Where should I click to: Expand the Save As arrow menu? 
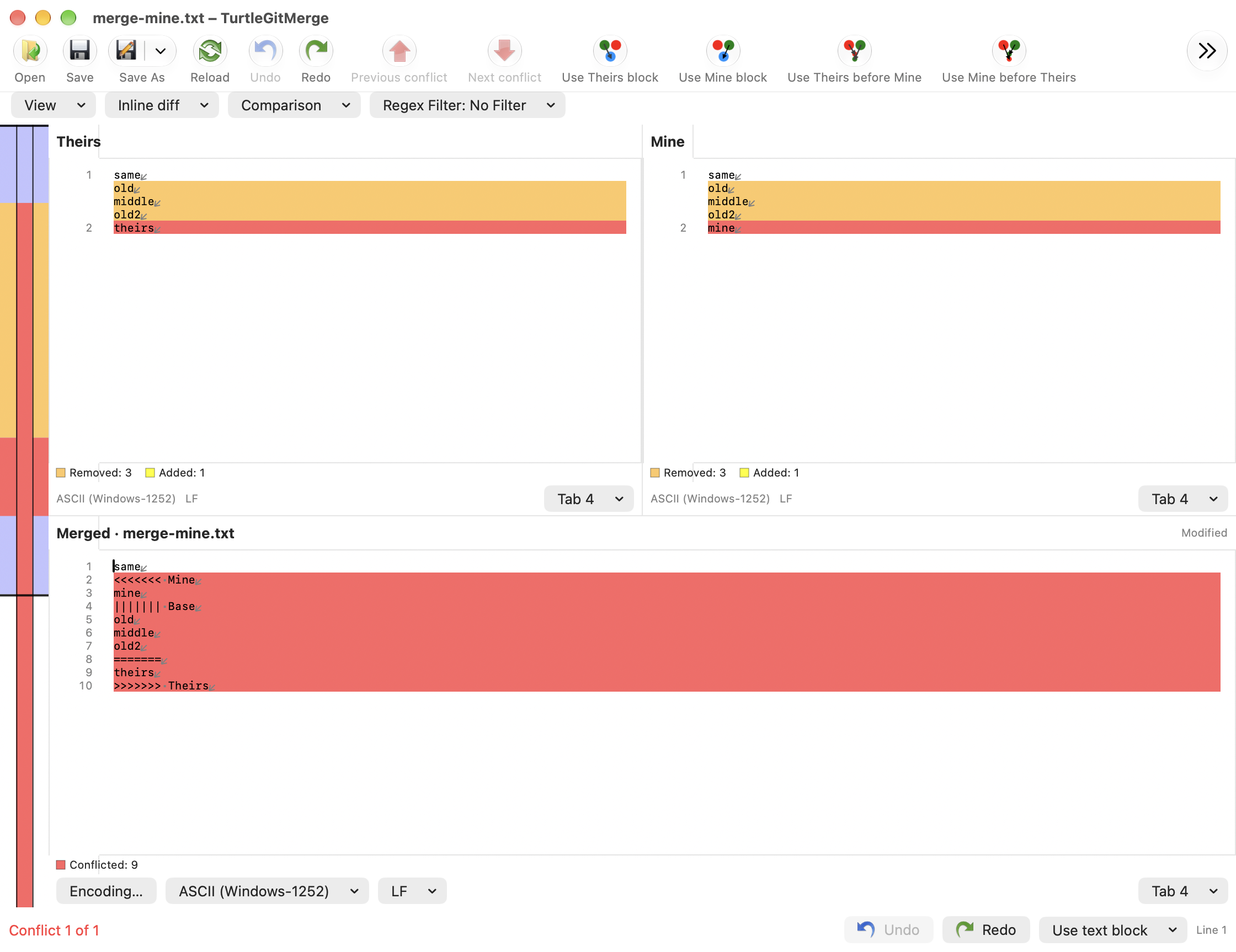[161, 51]
